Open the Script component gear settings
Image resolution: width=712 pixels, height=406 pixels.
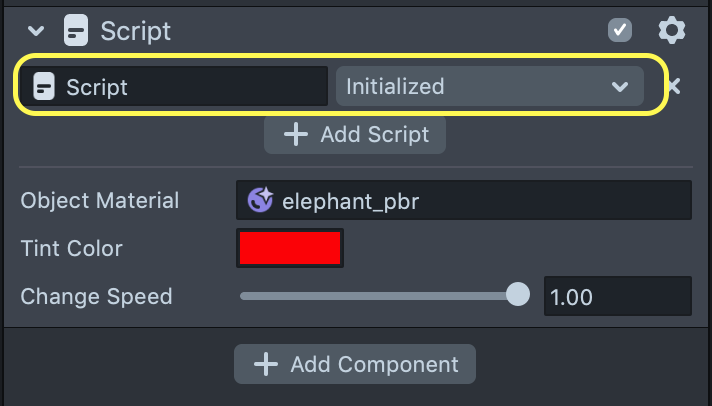pyautogui.click(x=672, y=30)
